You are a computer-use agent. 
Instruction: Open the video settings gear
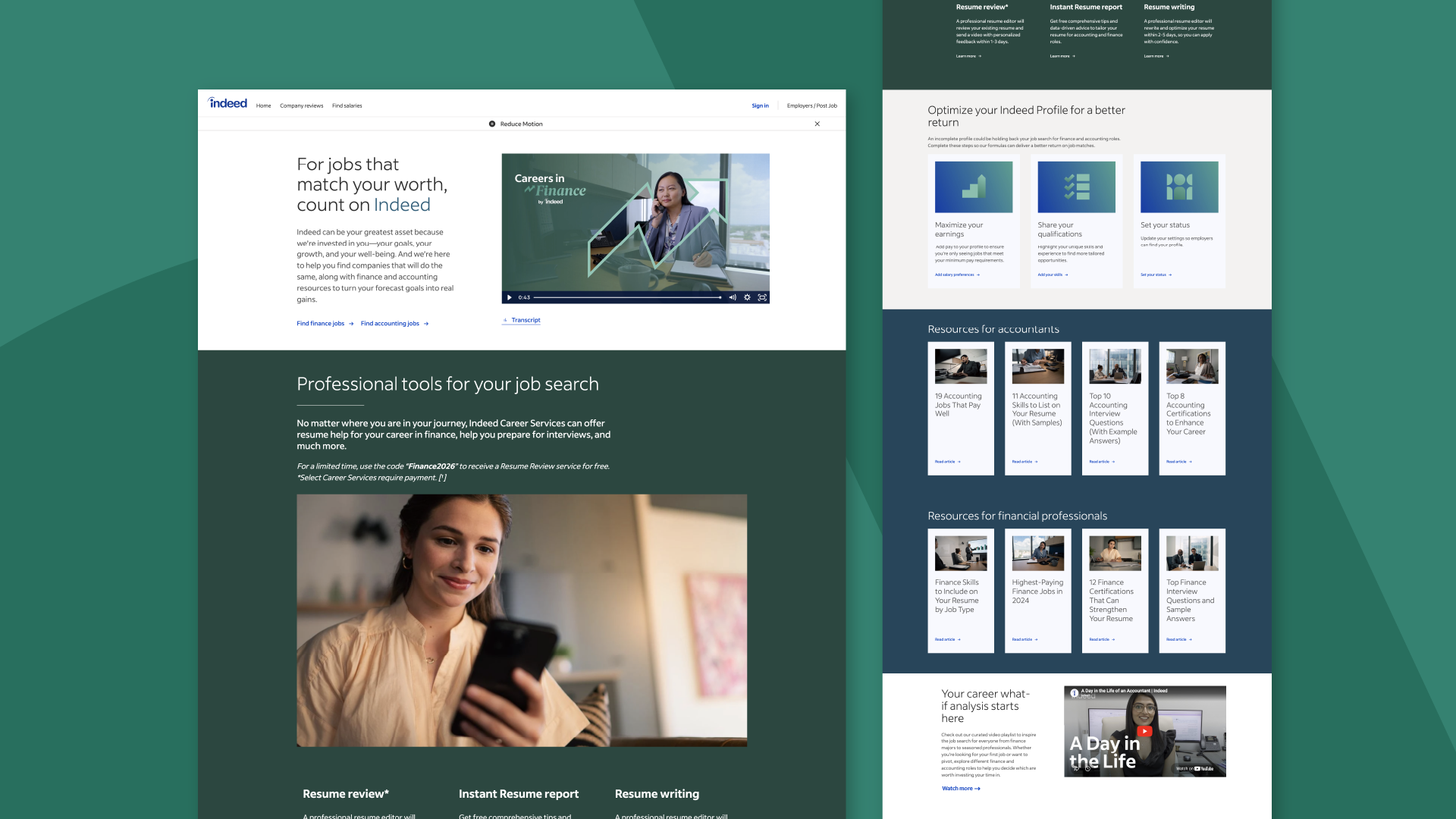747,297
